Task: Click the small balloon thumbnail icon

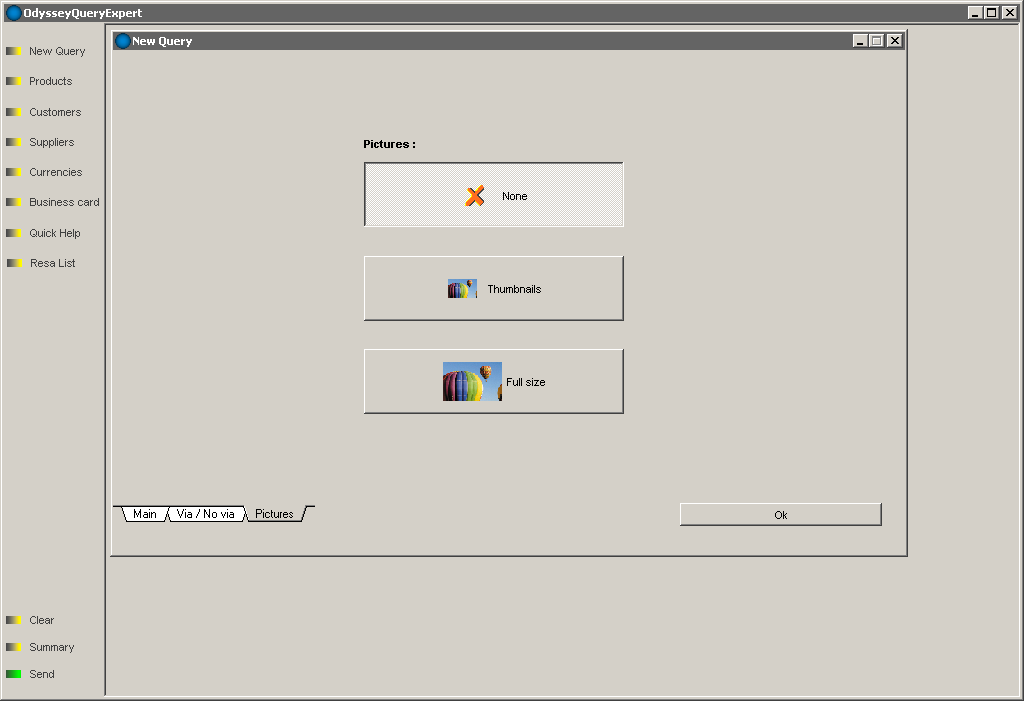Action: 462,289
